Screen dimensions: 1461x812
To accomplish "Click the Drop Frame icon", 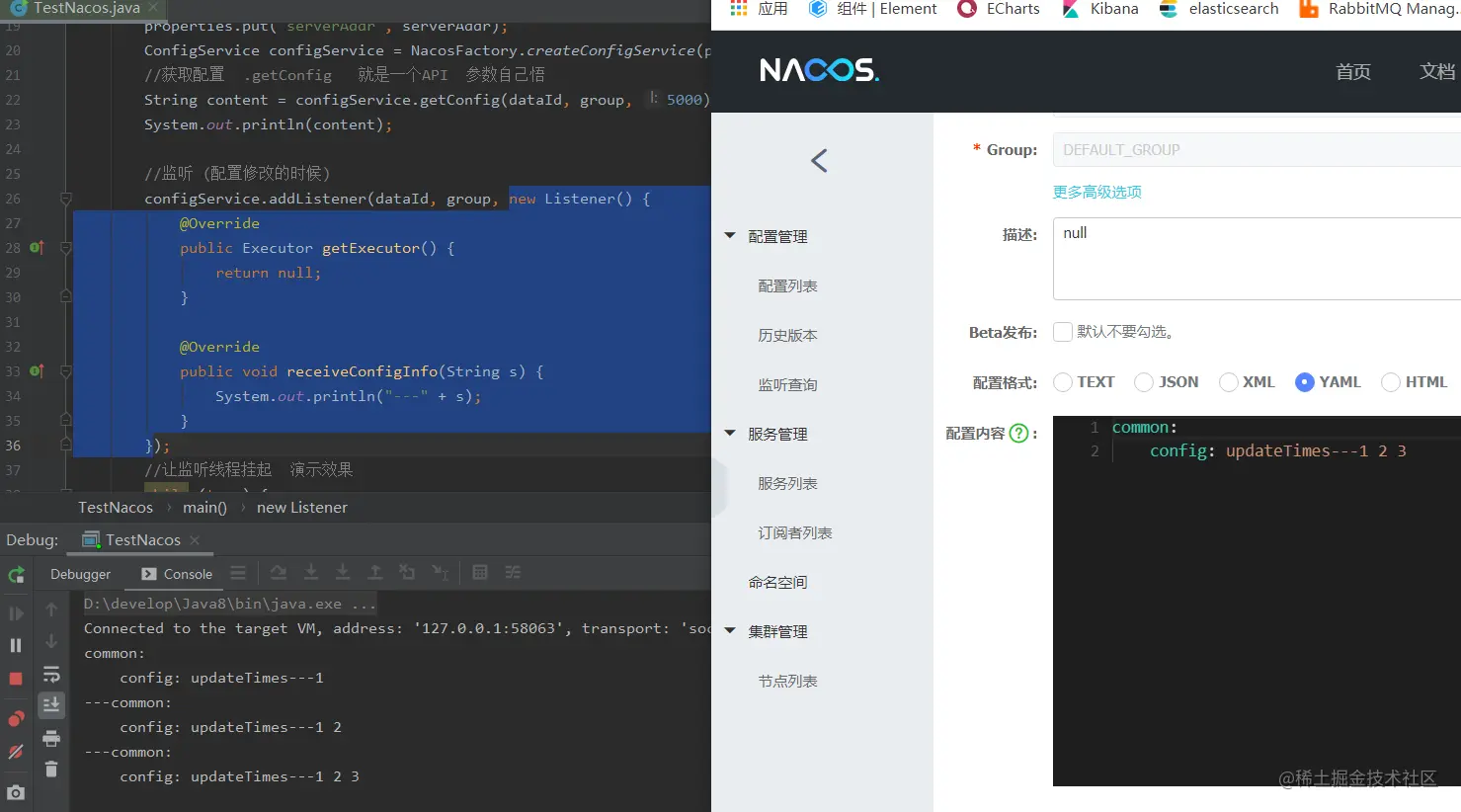I will click(407, 573).
